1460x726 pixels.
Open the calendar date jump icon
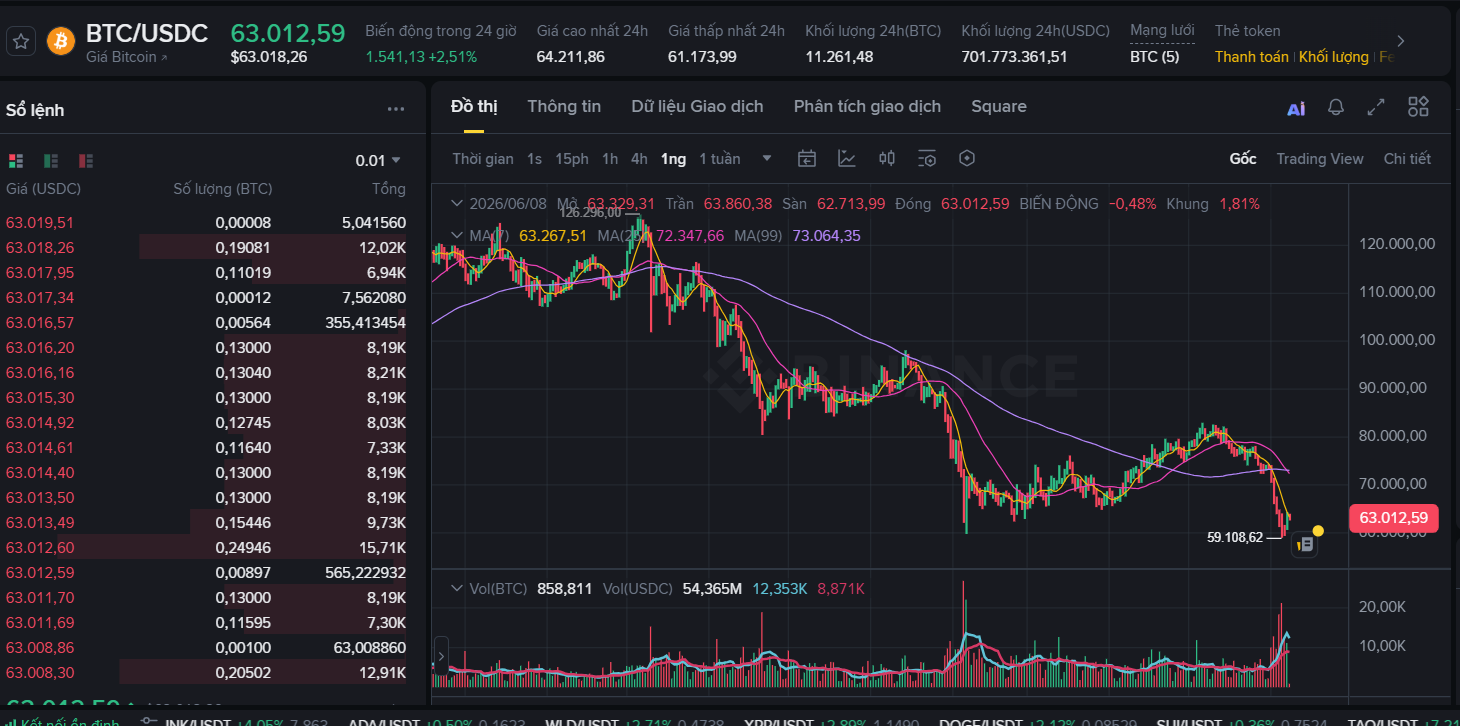807,158
